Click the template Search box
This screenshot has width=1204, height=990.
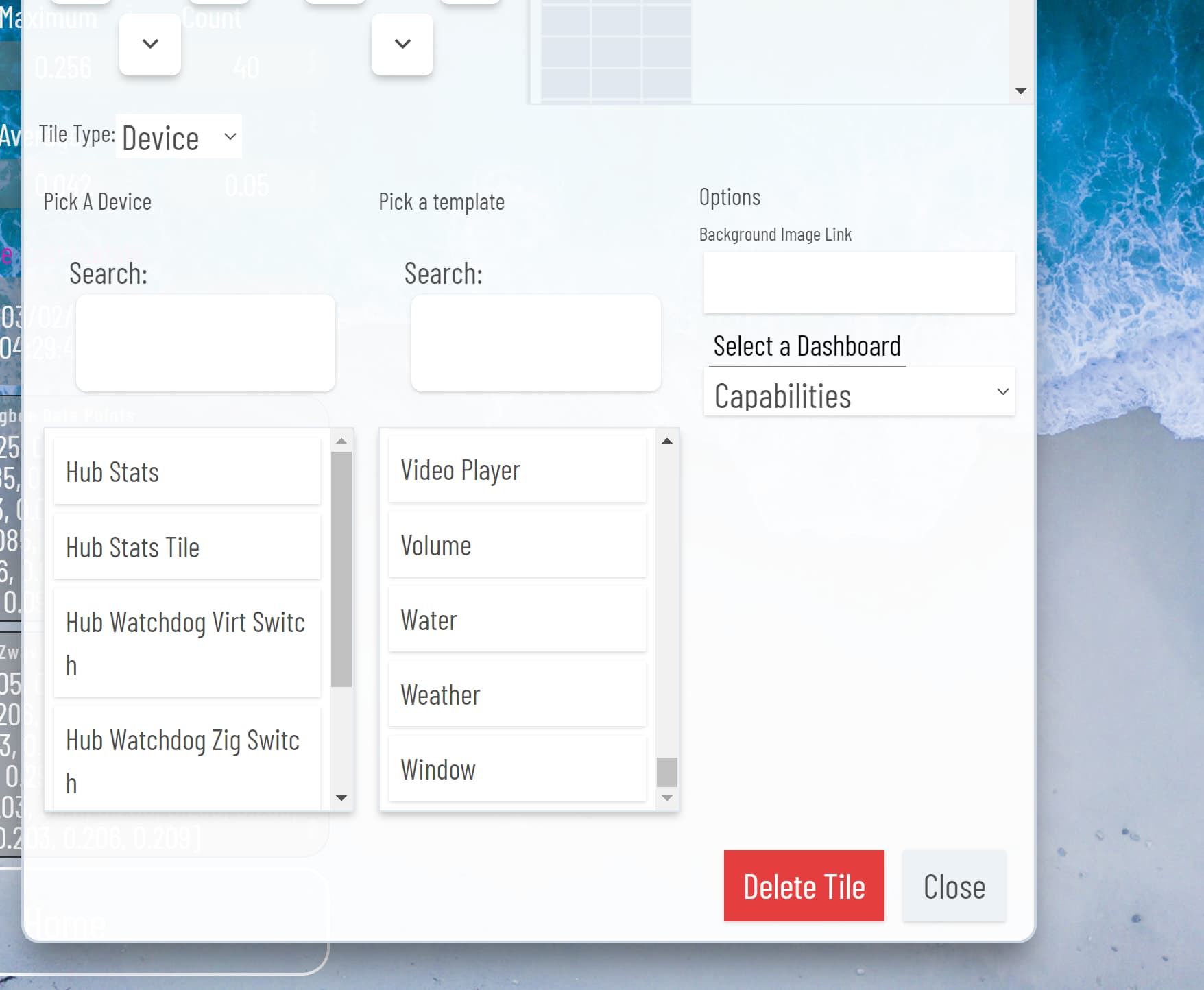point(535,343)
